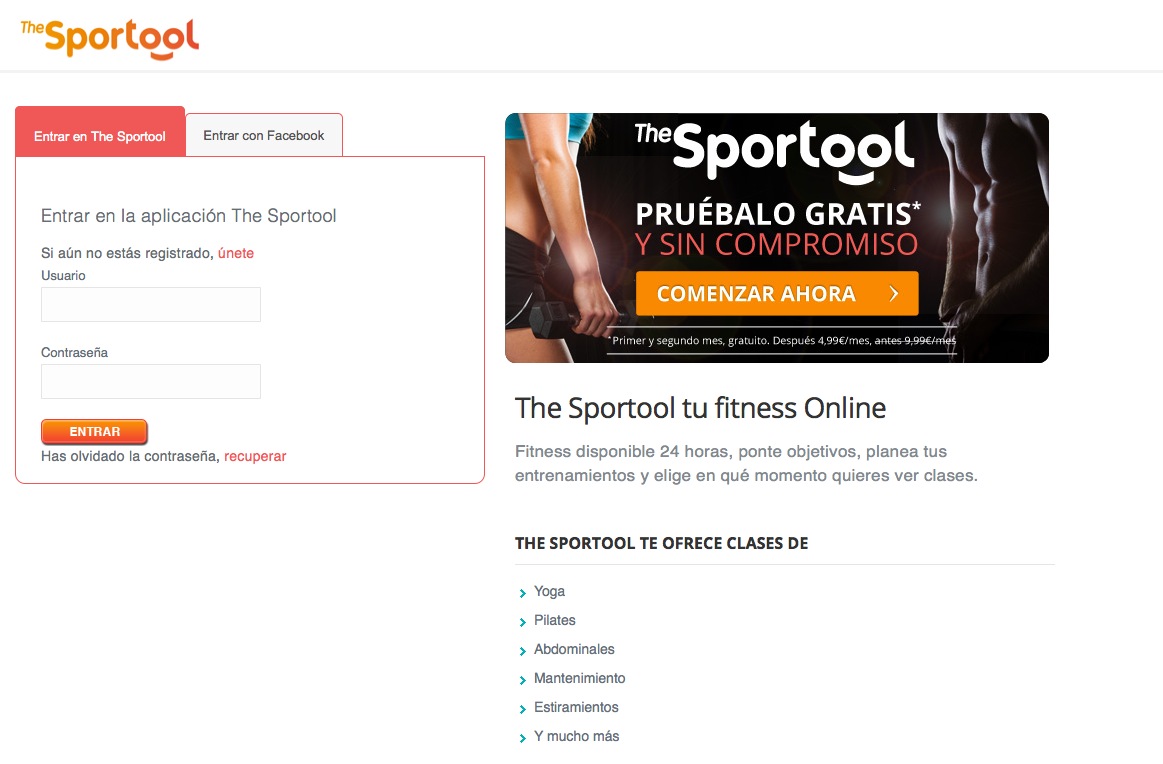Focus the Usuario input field
Screen dimensions: 1163x764
151,304
